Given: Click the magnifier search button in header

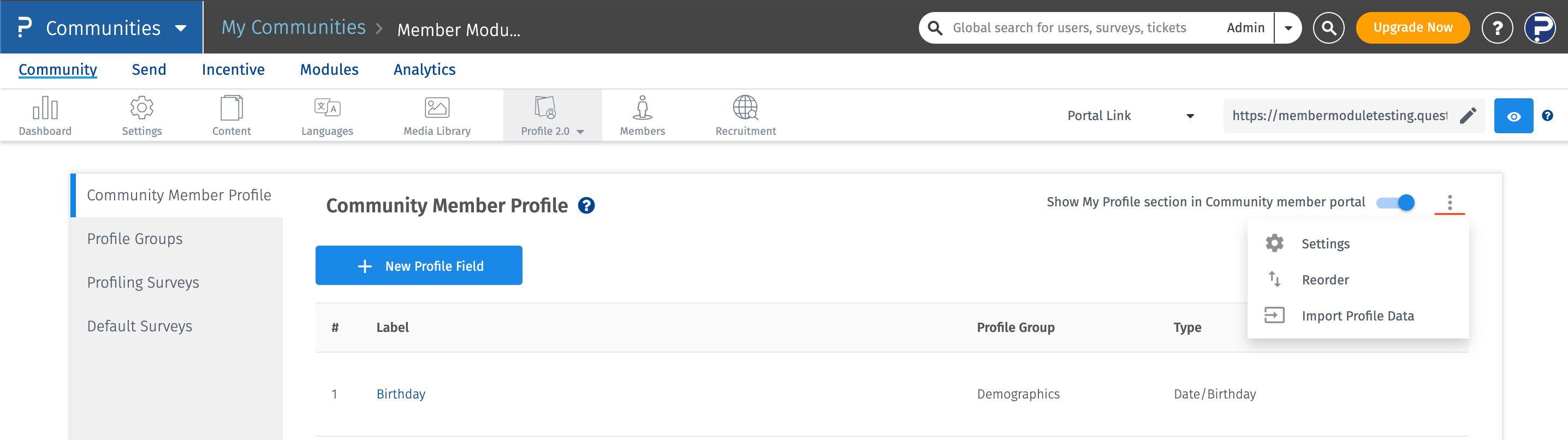Looking at the screenshot, I should pos(1328,28).
